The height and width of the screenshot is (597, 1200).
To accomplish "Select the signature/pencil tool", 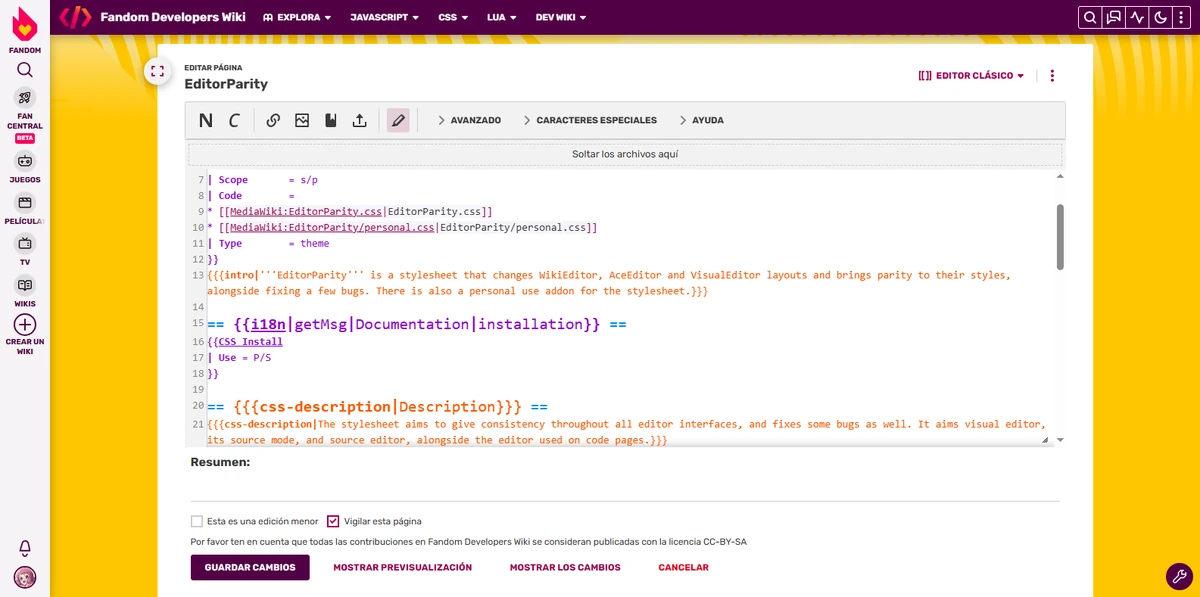I will 398,120.
